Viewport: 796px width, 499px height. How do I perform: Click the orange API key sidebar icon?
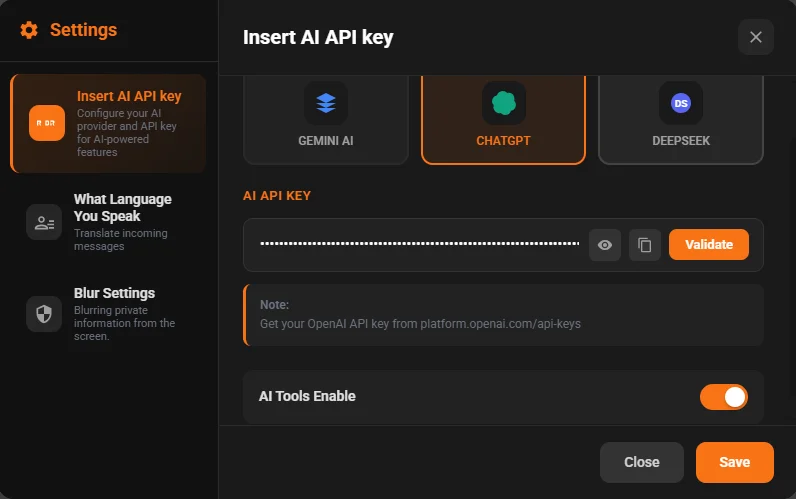tap(46, 123)
